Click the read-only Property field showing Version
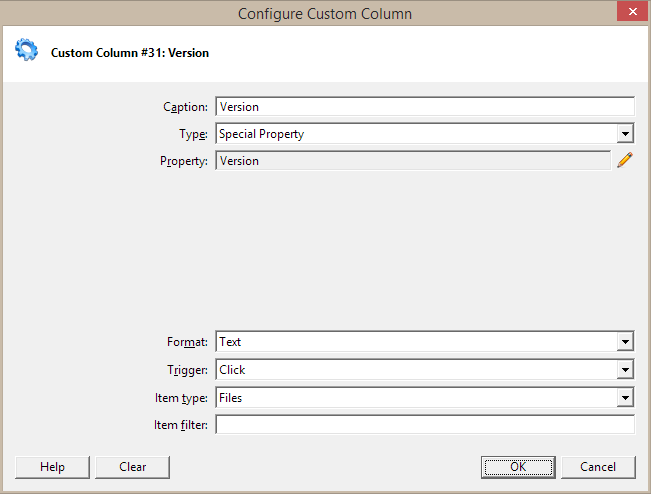651x494 pixels. [x=412, y=161]
